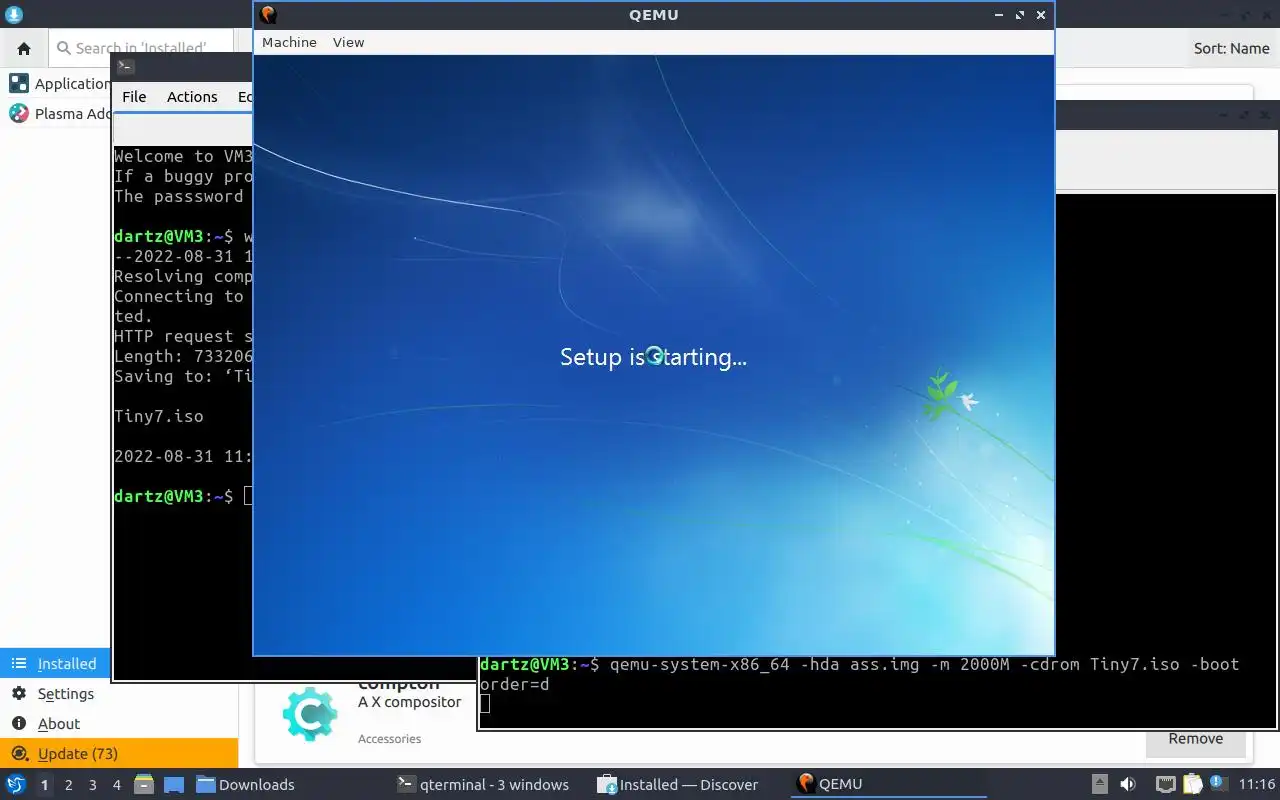Switch to virtual desktop 4

coord(116,785)
